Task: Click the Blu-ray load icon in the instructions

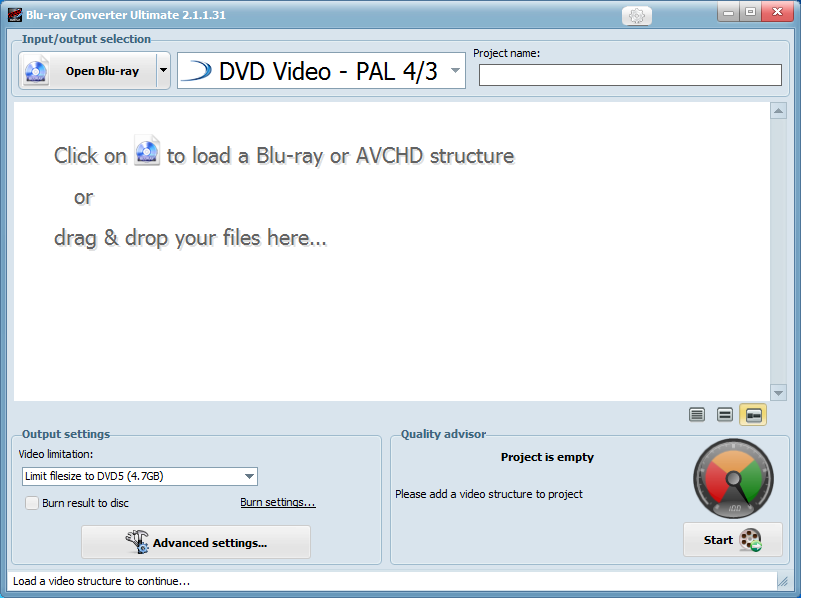Action: pyautogui.click(x=147, y=152)
